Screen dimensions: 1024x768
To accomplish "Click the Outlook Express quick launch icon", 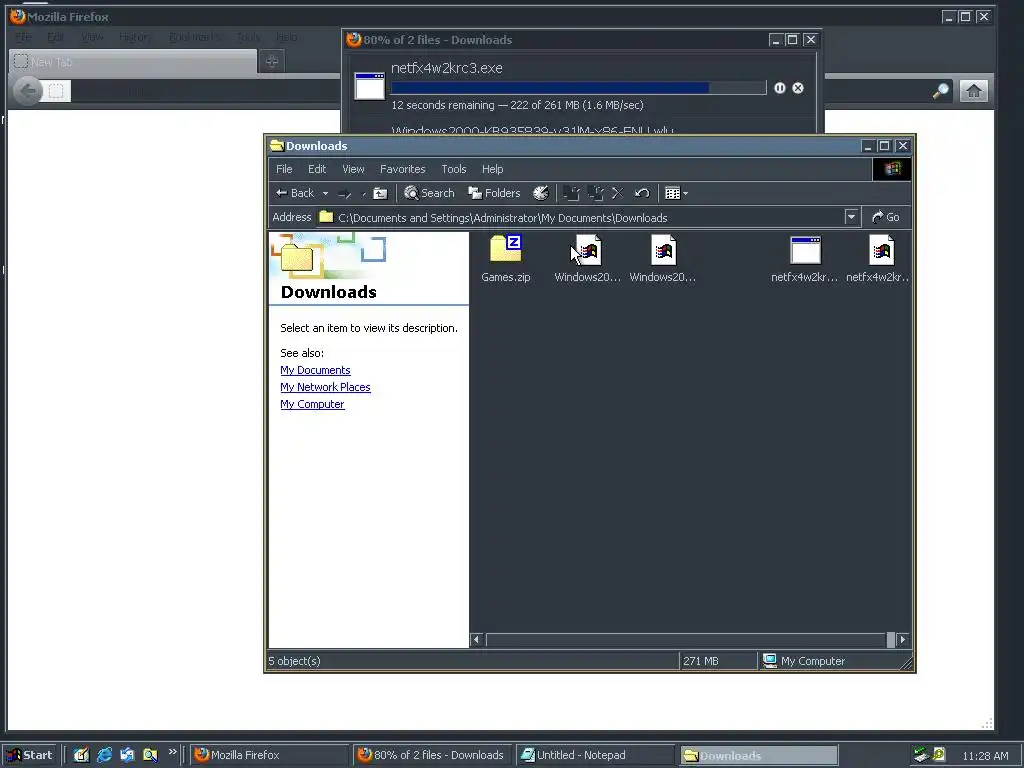I will coord(127,755).
